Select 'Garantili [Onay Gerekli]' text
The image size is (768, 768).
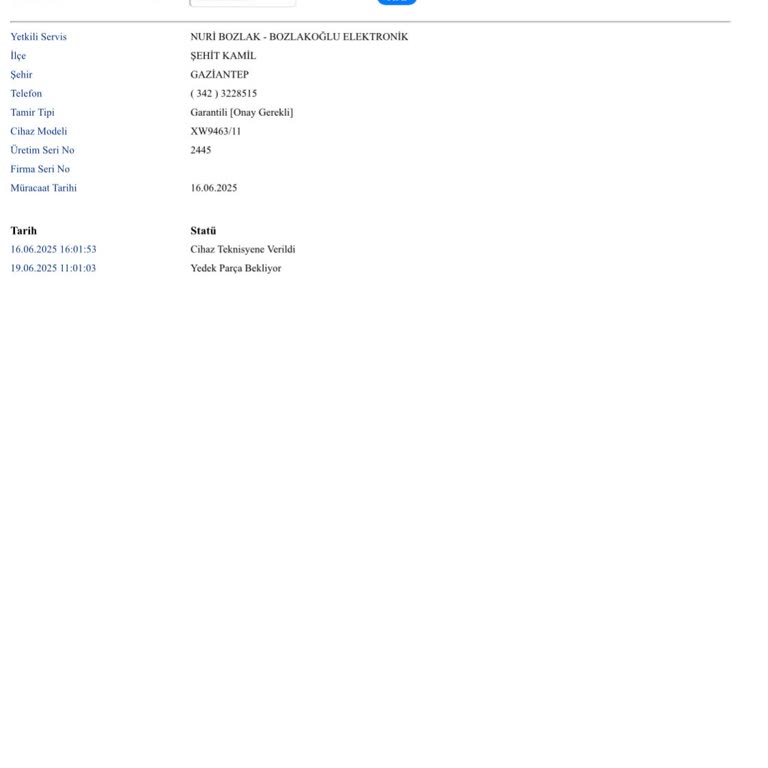point(241,112)
